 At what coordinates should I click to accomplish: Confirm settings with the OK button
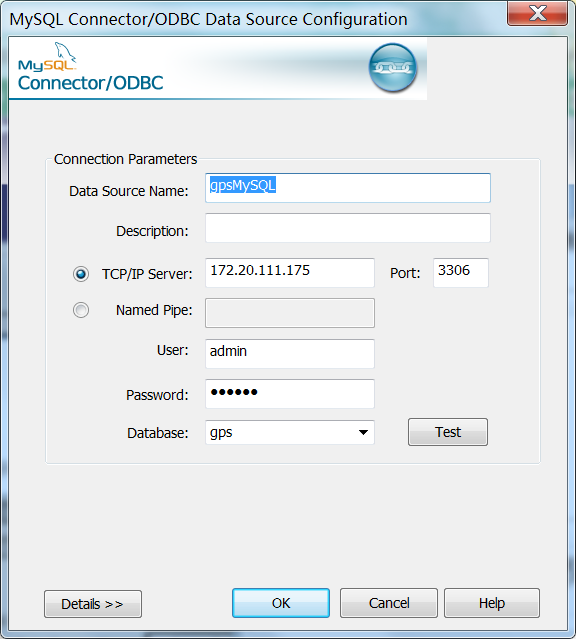coord(281,603)
